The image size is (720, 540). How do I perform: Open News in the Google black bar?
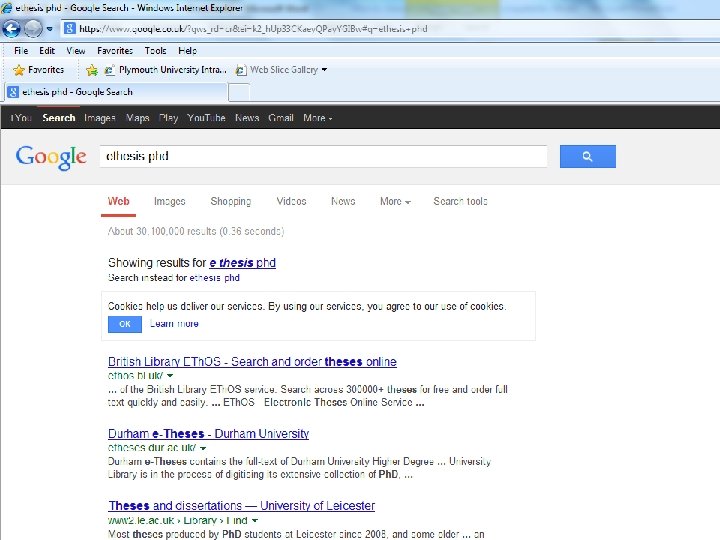click(247, 118)
